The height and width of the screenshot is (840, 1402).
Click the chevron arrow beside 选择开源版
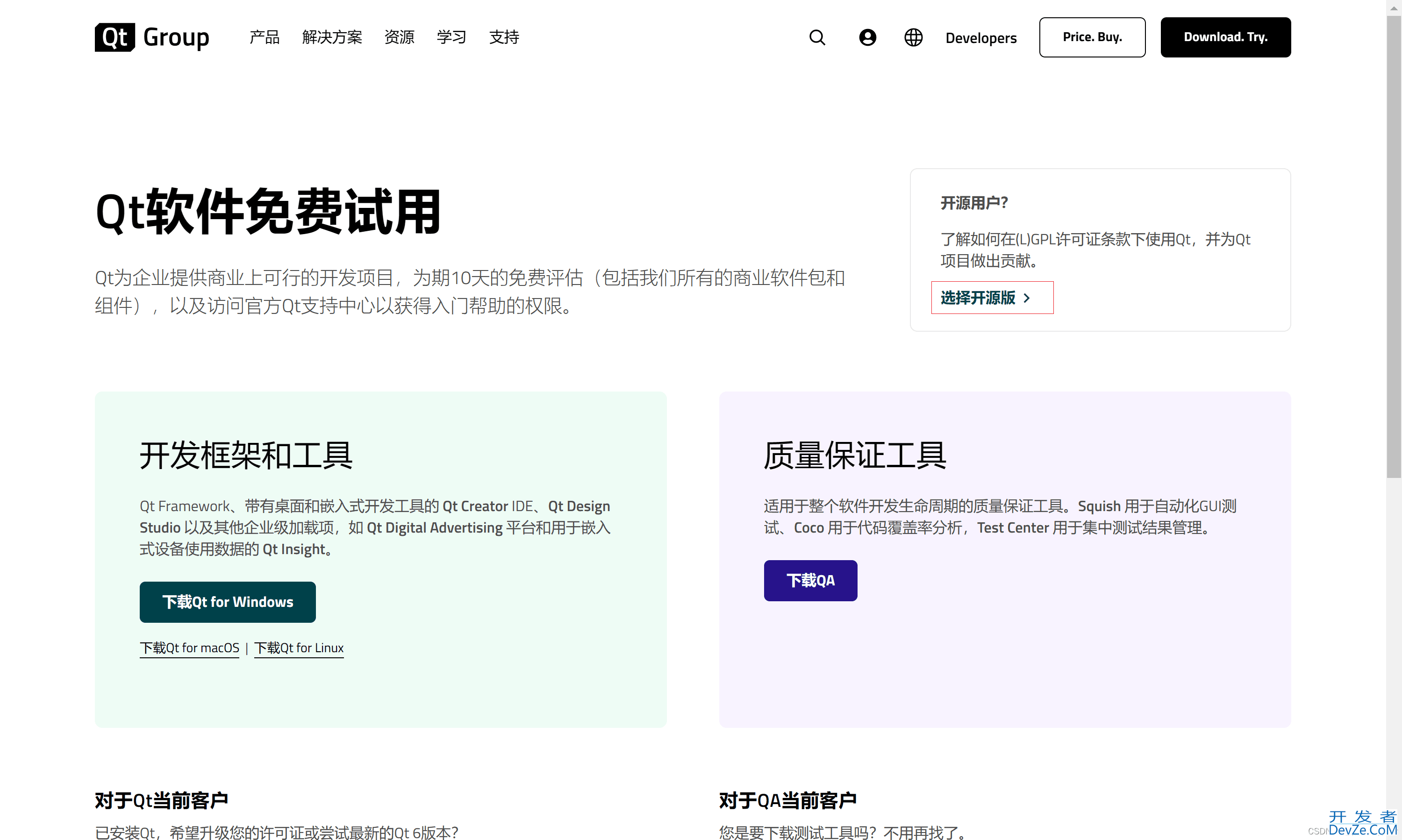click(1027, 298)
